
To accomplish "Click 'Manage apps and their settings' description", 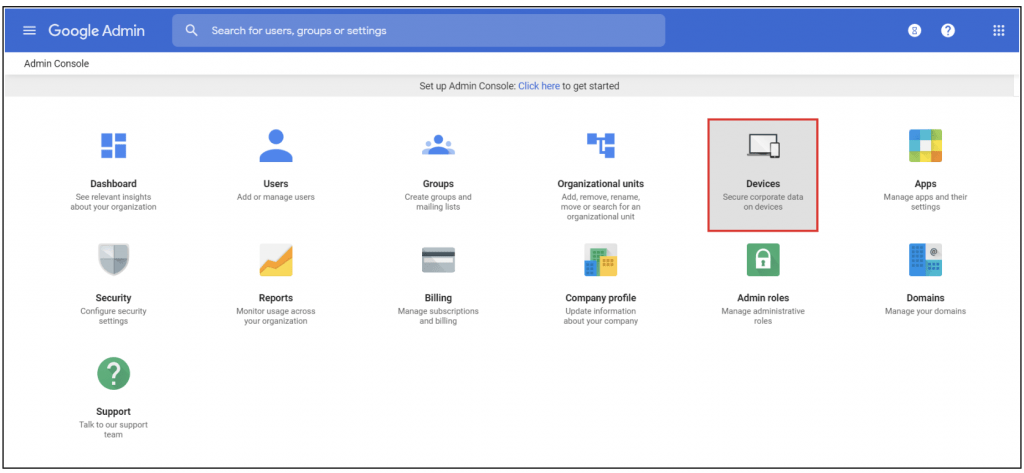I will tap(925, 202).
